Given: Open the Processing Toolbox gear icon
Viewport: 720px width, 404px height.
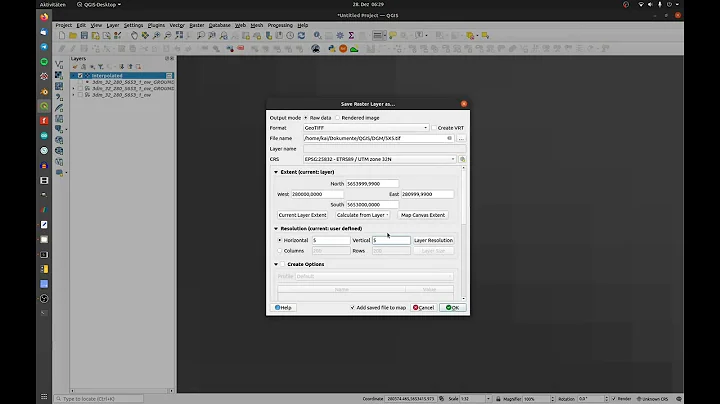Looking at the screenshot, I should click(340, 35).
